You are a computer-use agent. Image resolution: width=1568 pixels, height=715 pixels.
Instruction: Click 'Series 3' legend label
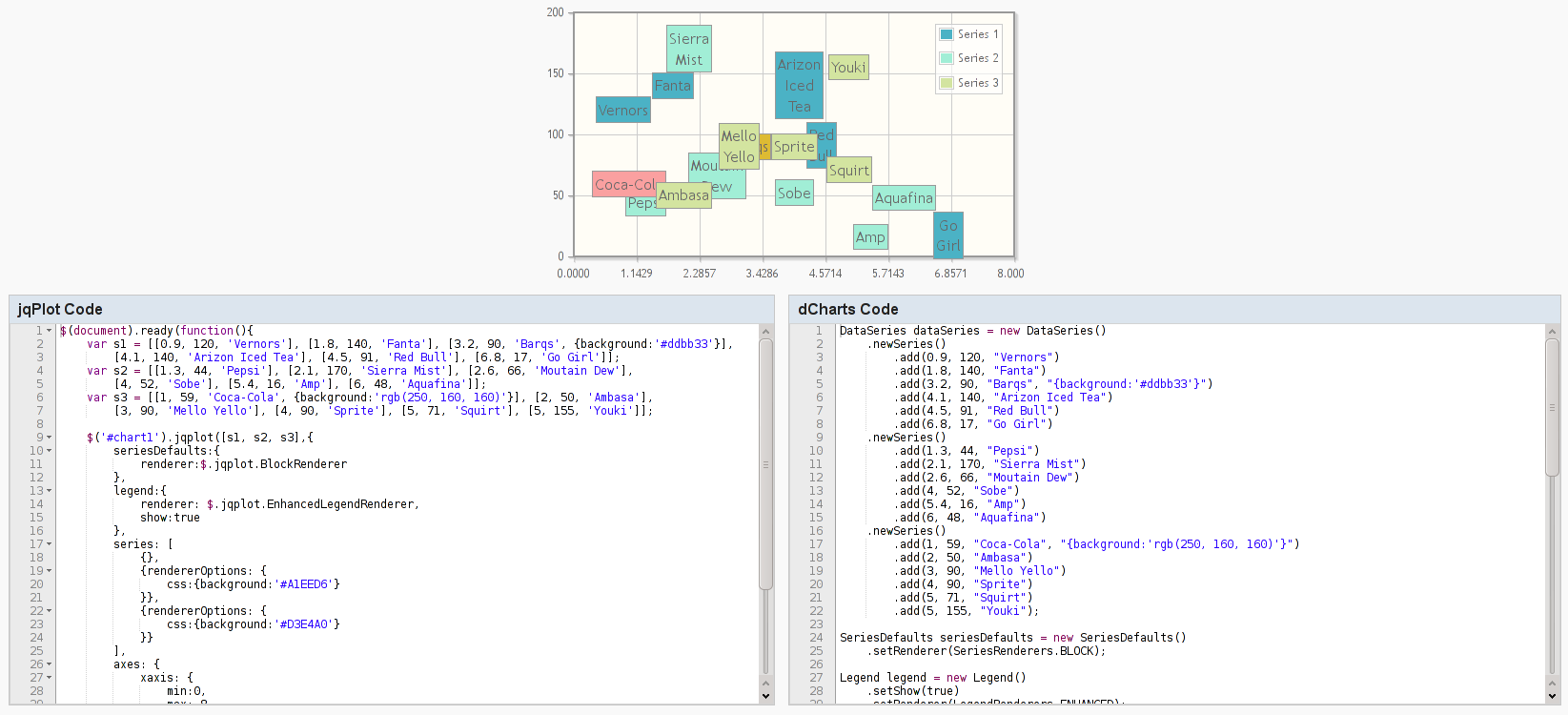click(978, 83)
